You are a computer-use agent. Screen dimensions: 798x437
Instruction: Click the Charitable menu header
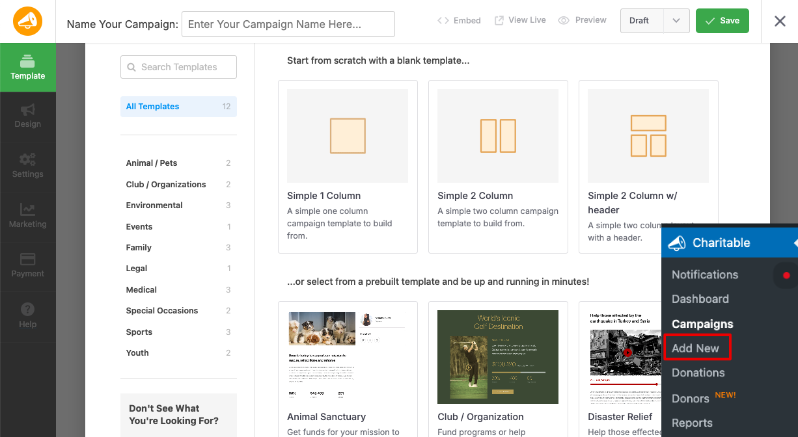pos(729,243)
